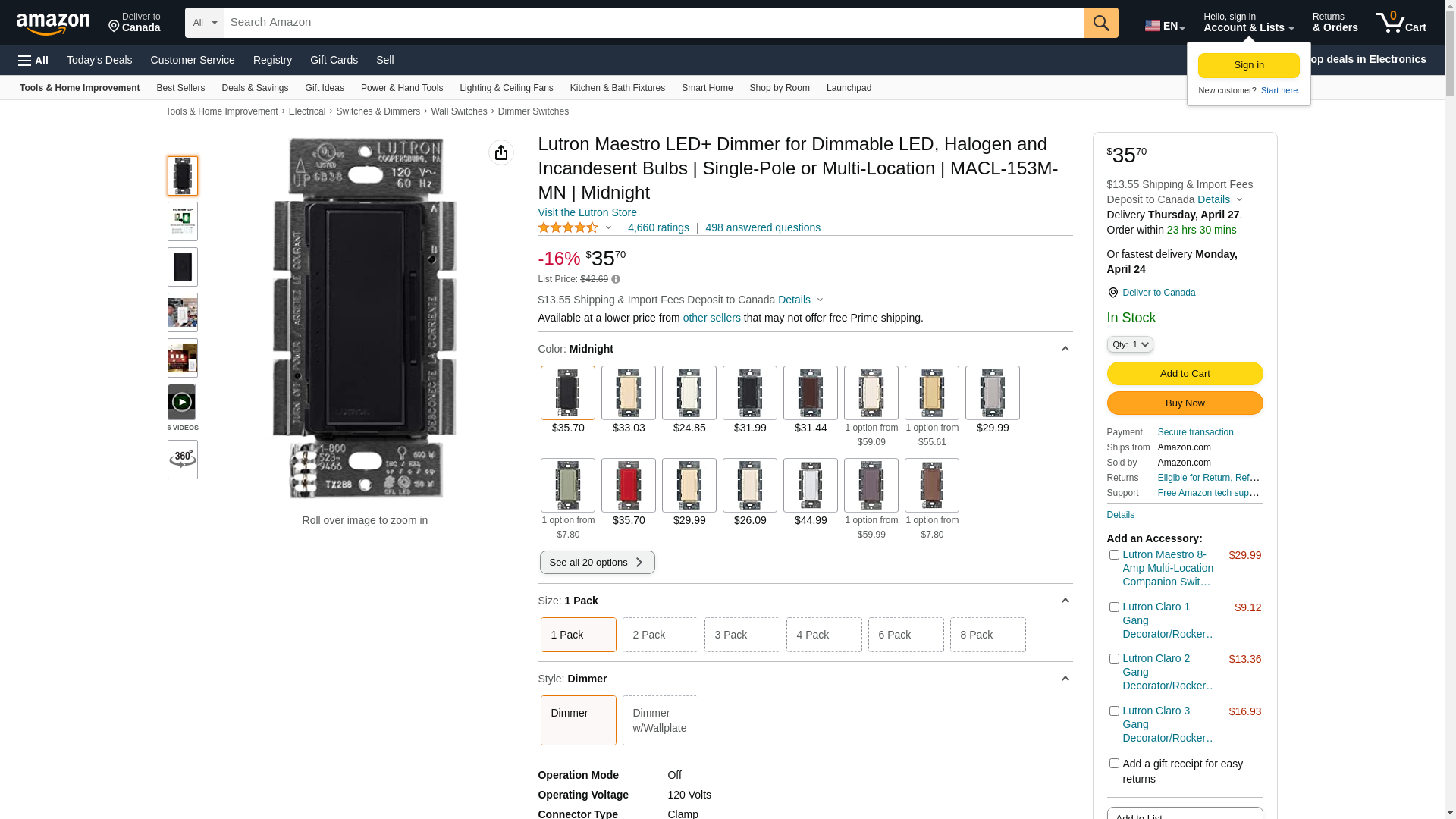Viewport: 1456px width, 819px height.
Task: Click the magnifying glass search button
Action: (x=1100, y=23)
